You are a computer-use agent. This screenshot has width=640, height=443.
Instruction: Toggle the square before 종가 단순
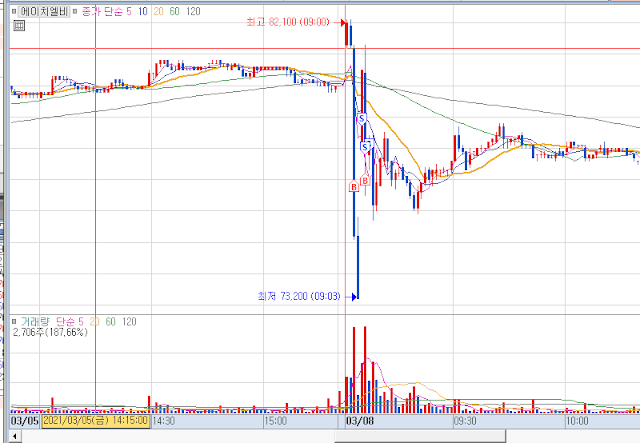tap(75, 11)
